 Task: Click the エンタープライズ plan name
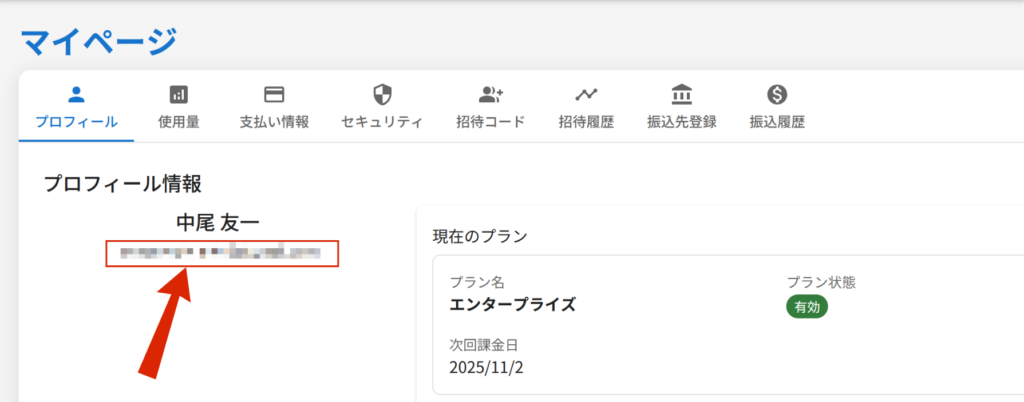click(513, 305)
